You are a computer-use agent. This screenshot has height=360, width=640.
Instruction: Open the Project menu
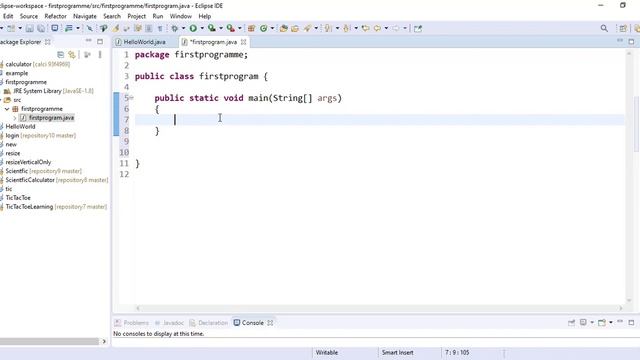(x=136, y=16)
